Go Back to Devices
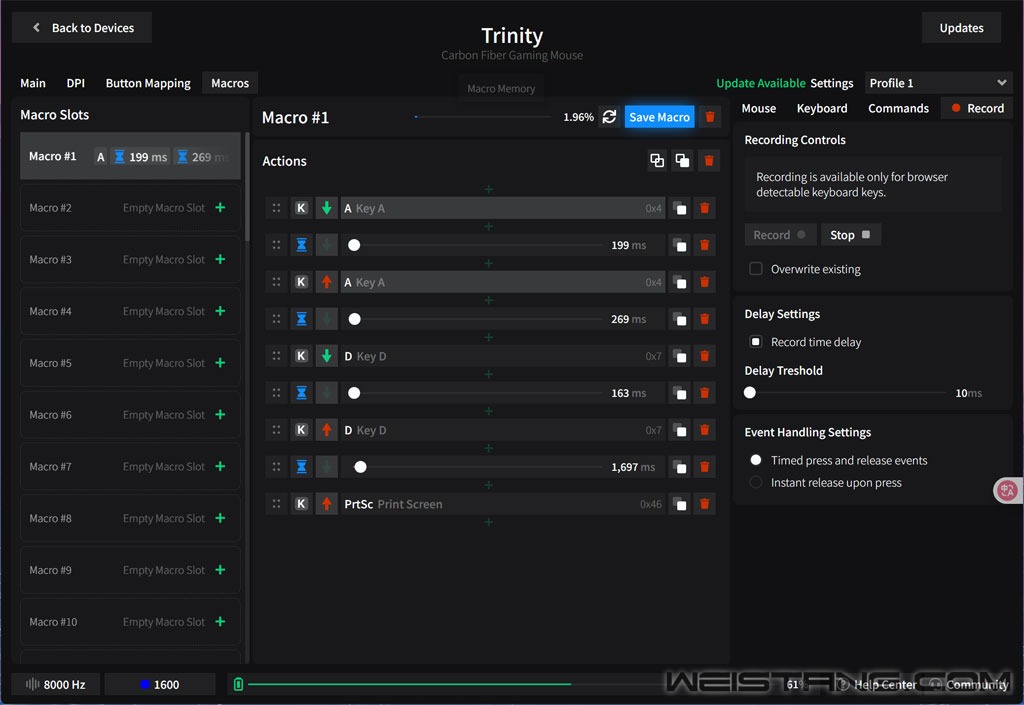 click(82, 28)
